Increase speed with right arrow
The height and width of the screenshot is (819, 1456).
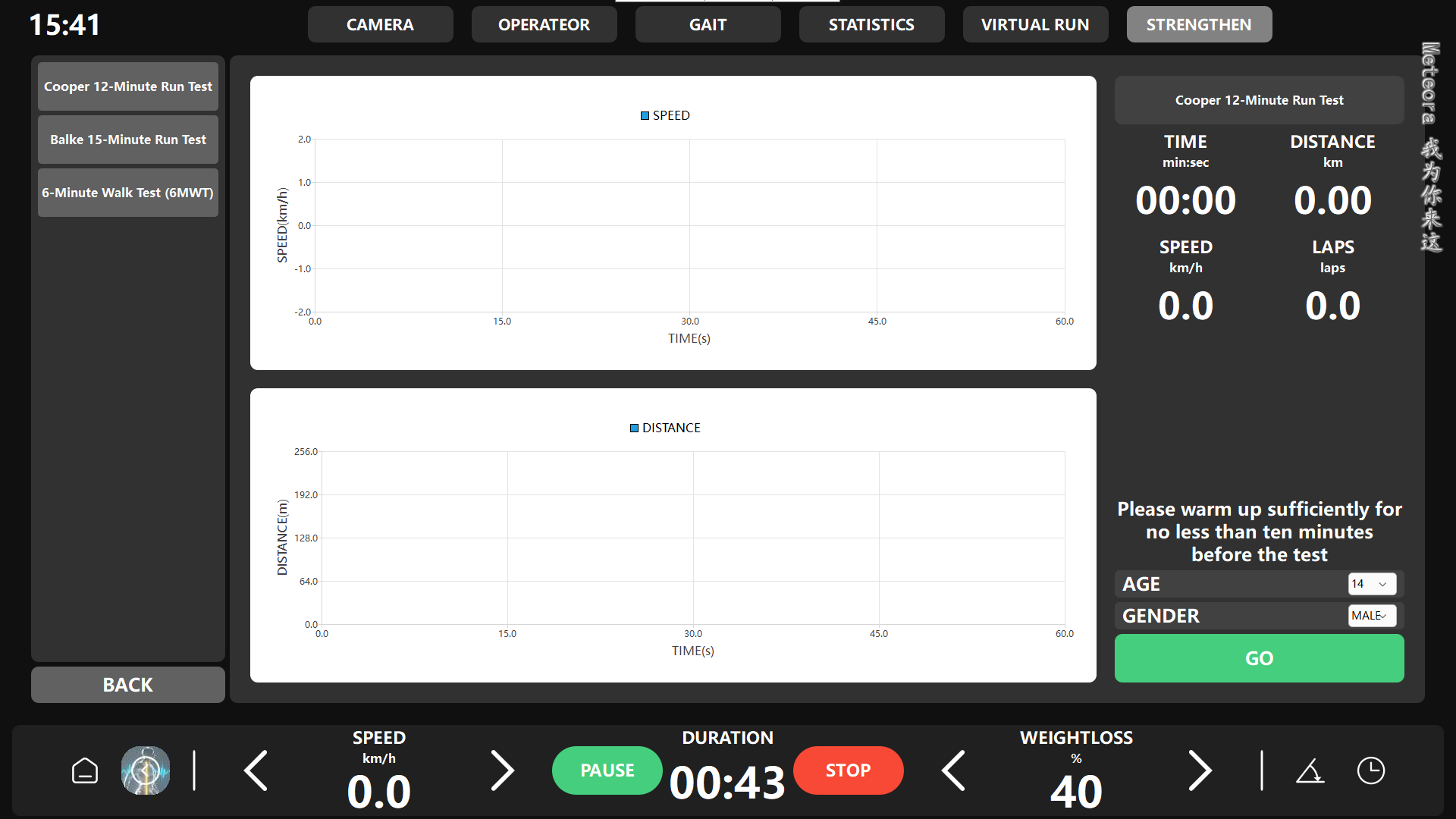502,770
